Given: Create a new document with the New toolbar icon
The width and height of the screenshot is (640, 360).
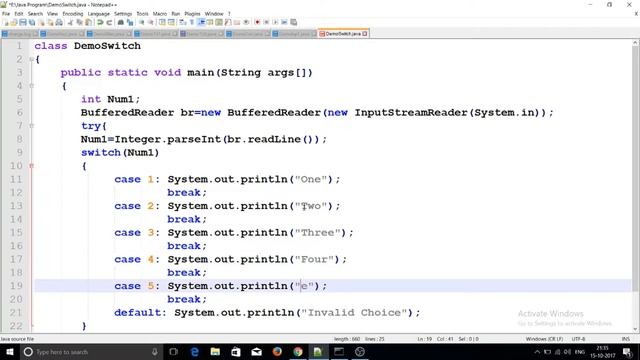Looking at the screenshot, I should (x=6, y=22).
